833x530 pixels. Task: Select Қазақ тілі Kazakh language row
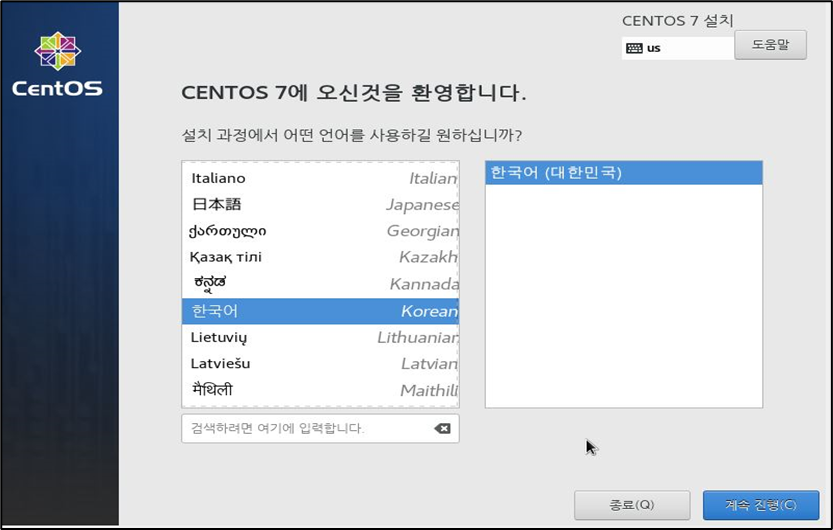coord(320,258)
